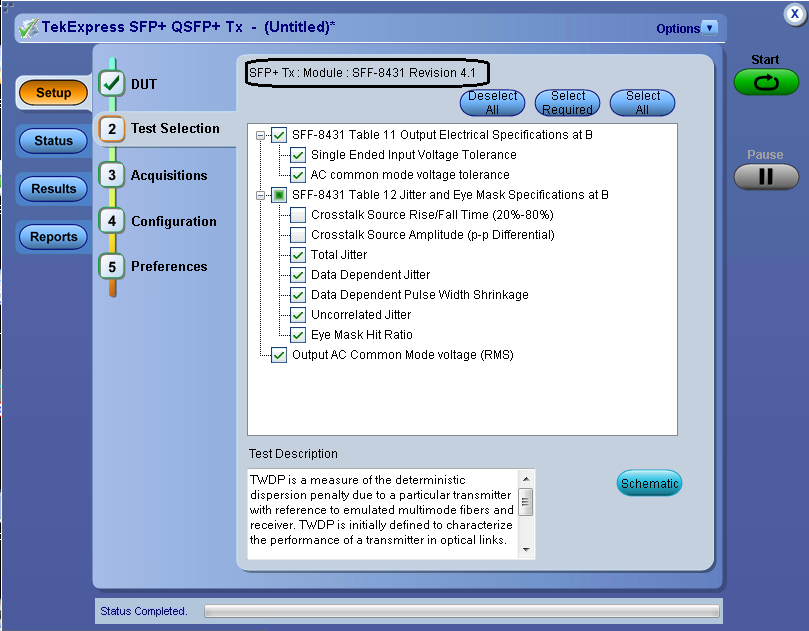The width and height of the screenshot is (809, 631).
Task: Click the Select All button
Action: (642, 102)
